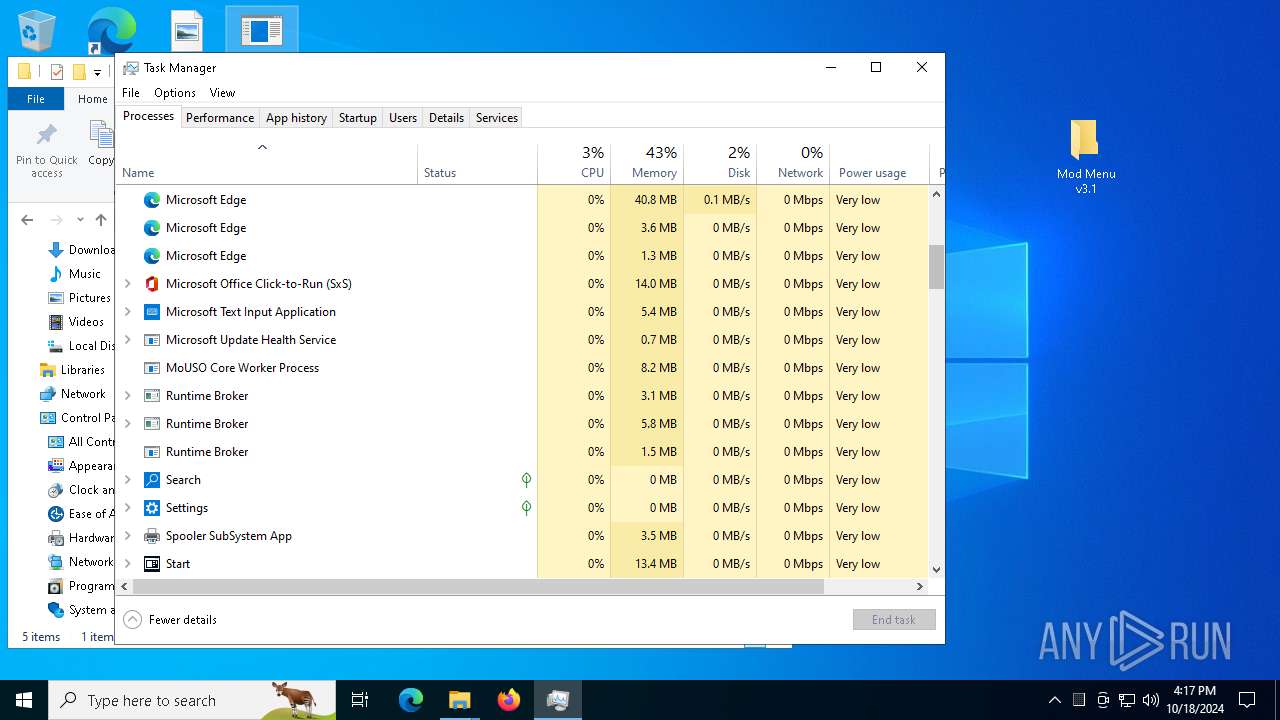The height and width of the screenshot is (720, 1280).
Task: Sort processes by the Memory column header
Action: [x=647, y=164]
